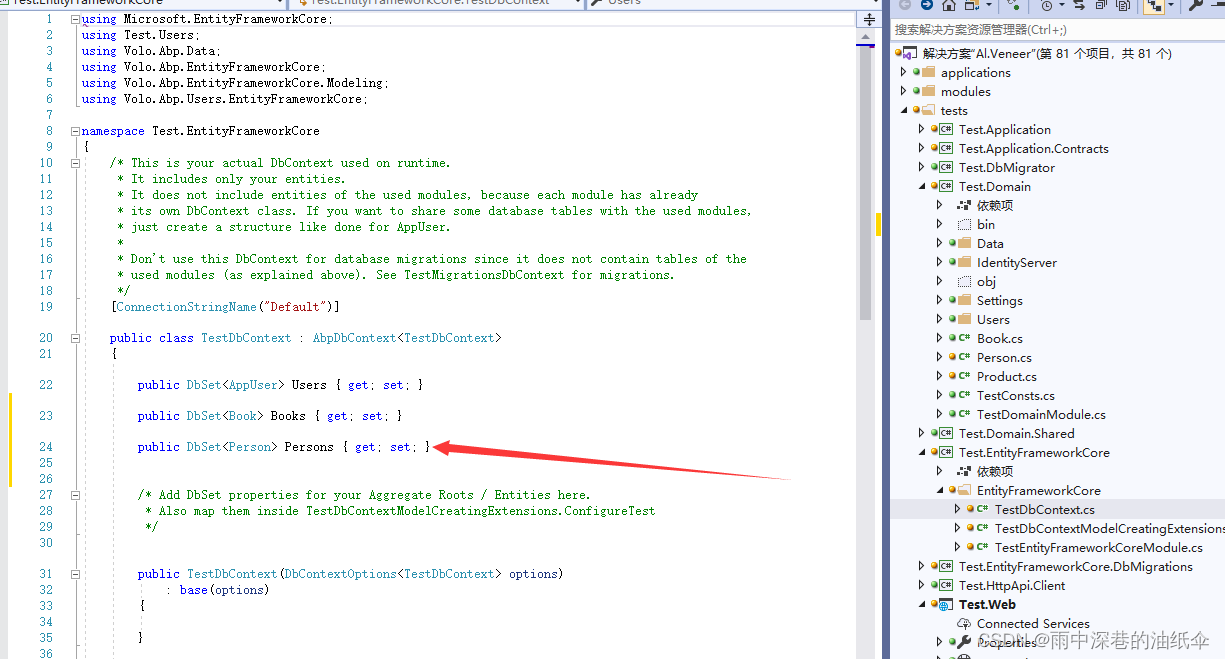1225x659 pixels.
Task: Open dropdown arrow beside pending changes clock
Action: [1060, 6]
